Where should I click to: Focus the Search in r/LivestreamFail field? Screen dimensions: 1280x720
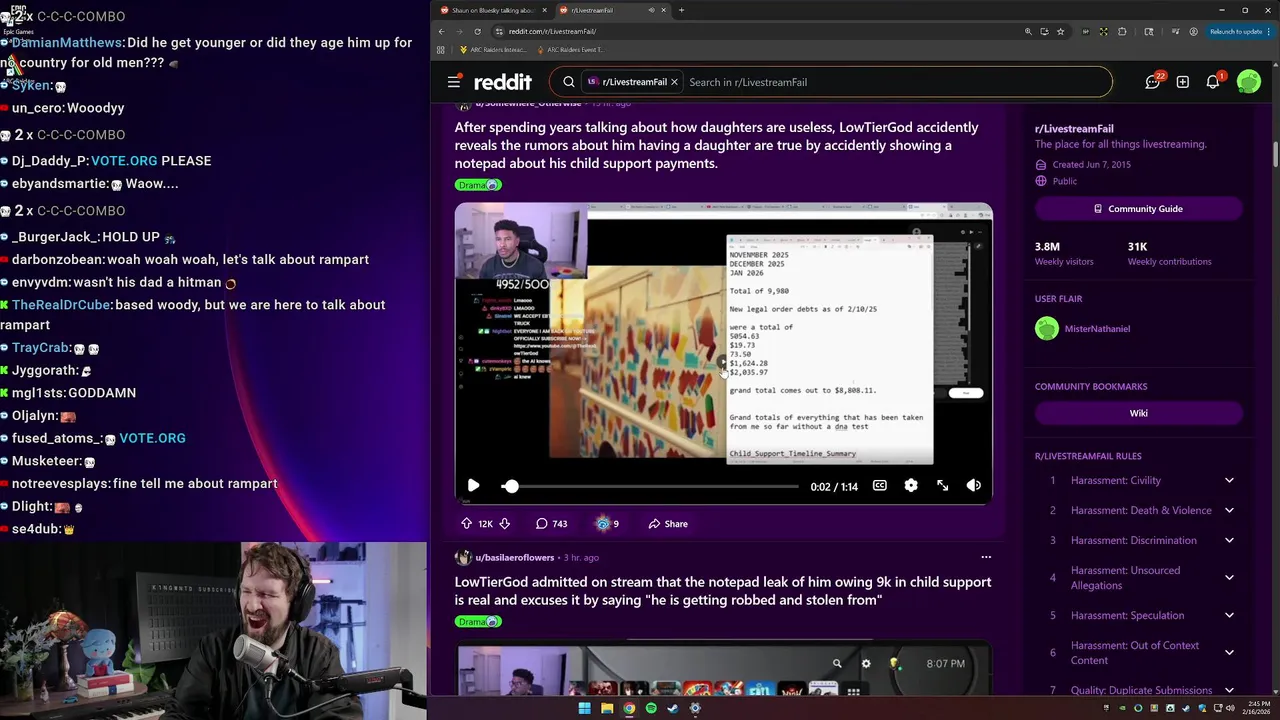click(x=895, y=82)
